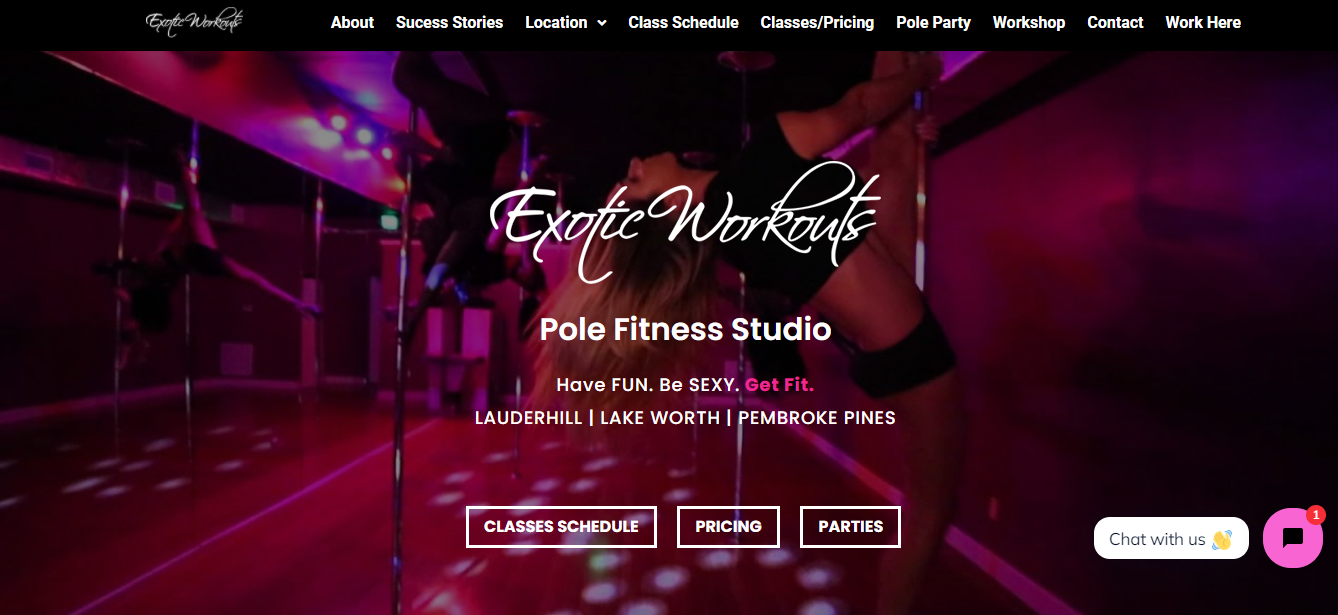
Task: Click the red notification badge on chat
Action: coord(1316,515)
